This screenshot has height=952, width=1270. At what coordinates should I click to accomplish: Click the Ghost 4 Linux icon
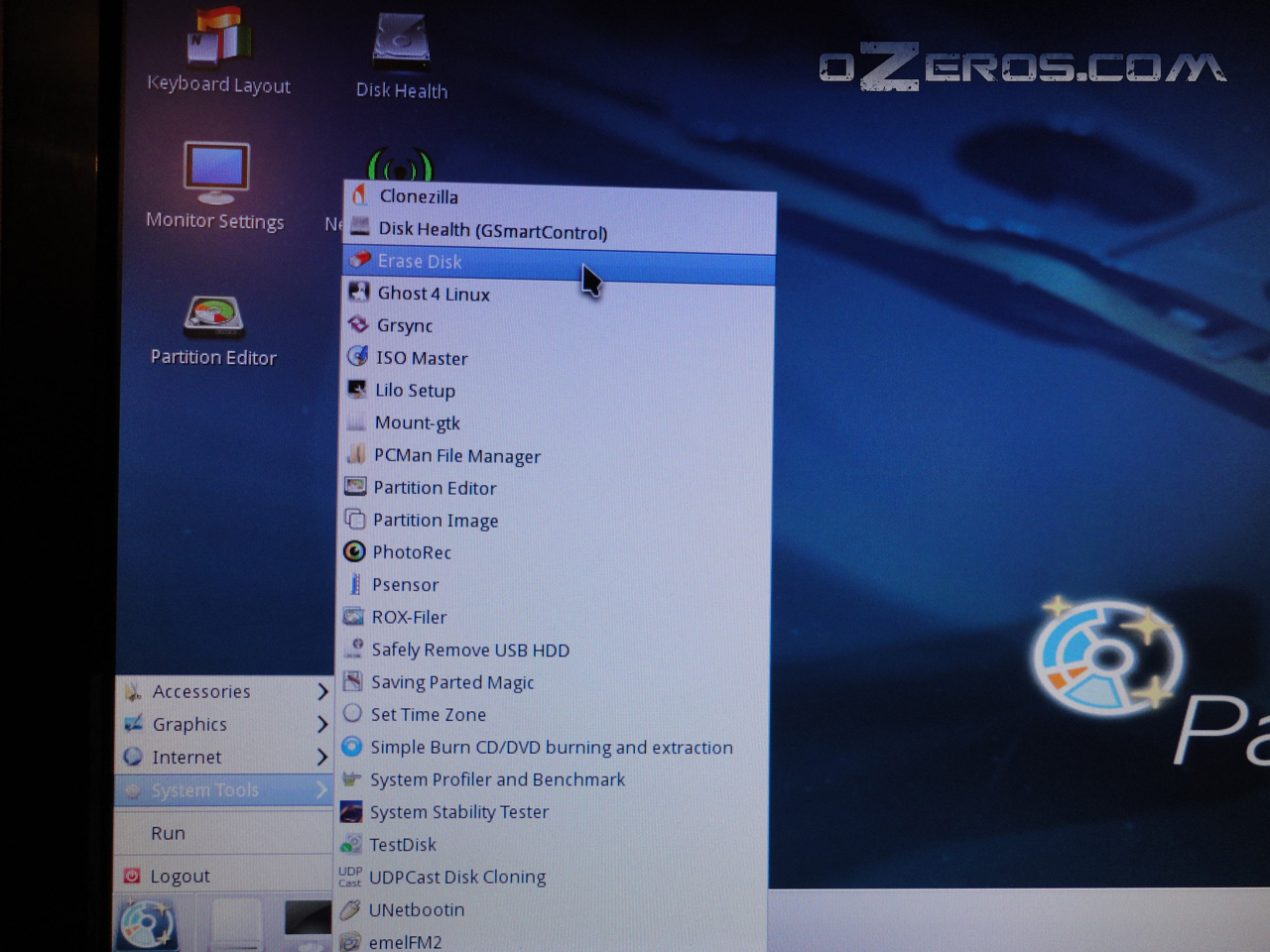[359, 292]
